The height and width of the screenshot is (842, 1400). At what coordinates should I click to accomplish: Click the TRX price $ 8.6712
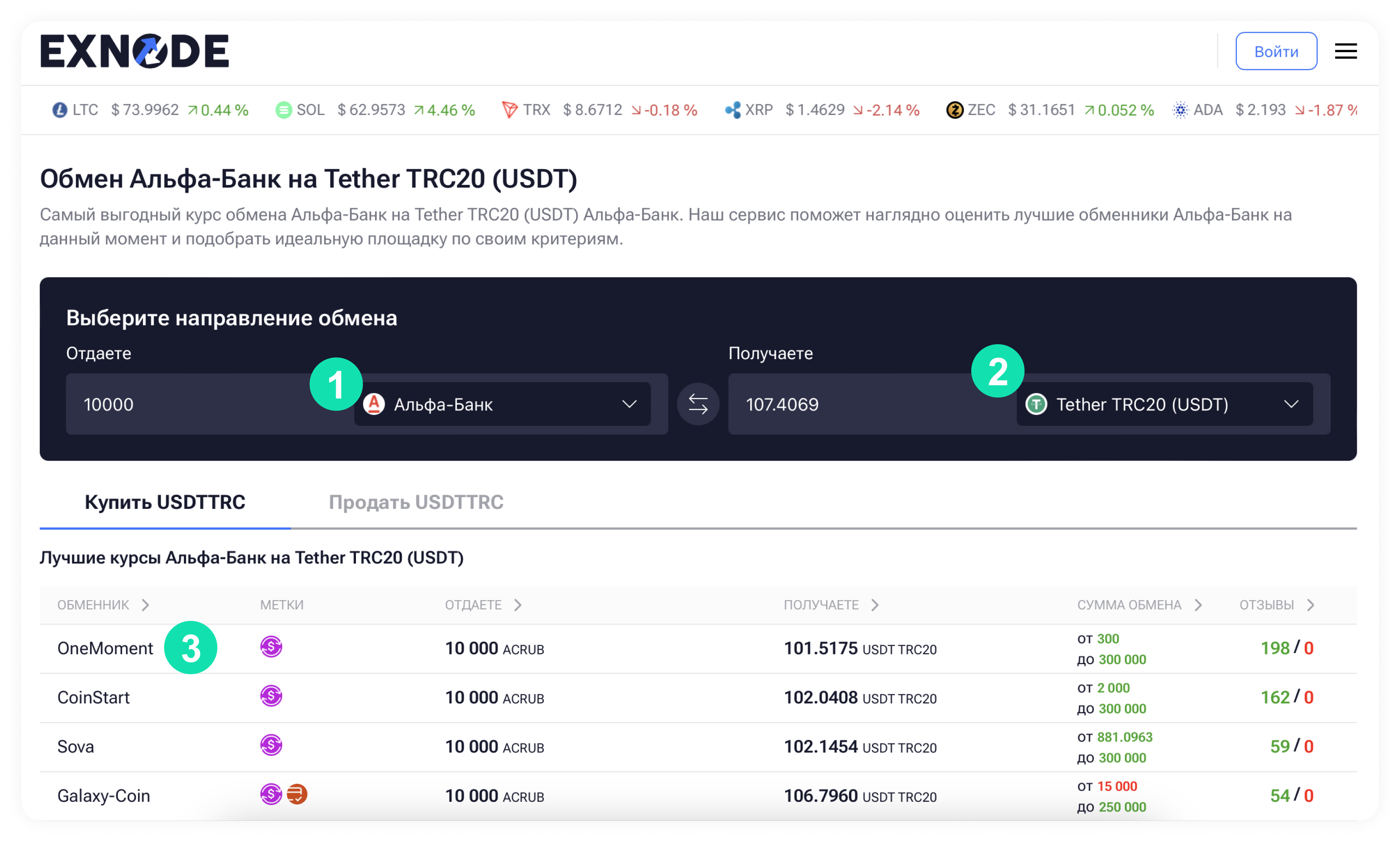pyautogui.click(x=592, y=109)
